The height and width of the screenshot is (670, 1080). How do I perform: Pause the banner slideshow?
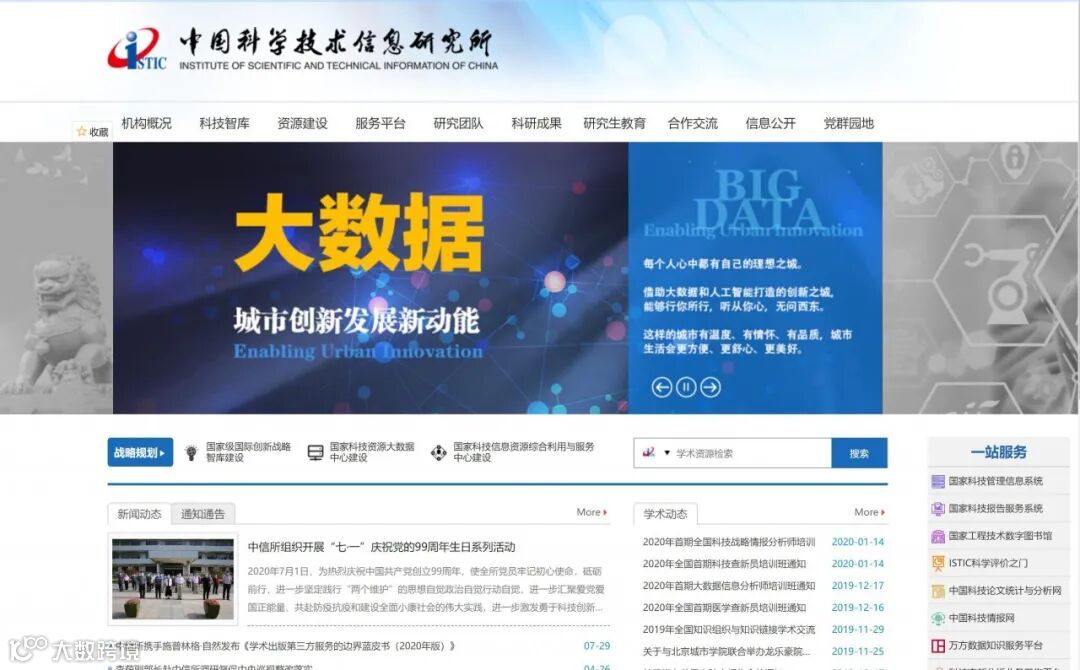(686, 387)
